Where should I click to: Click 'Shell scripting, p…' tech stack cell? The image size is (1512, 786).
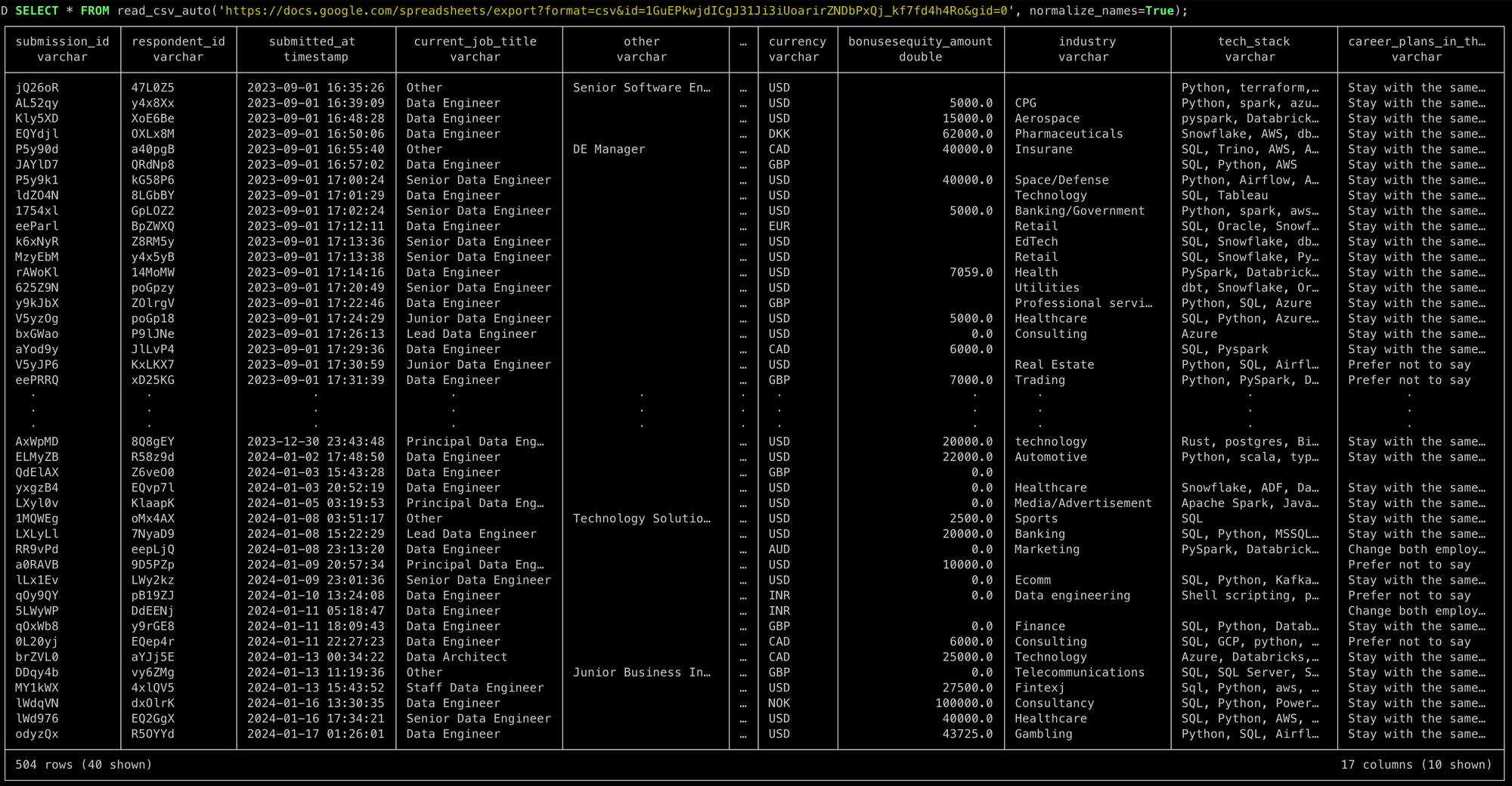pos(1250,596)
